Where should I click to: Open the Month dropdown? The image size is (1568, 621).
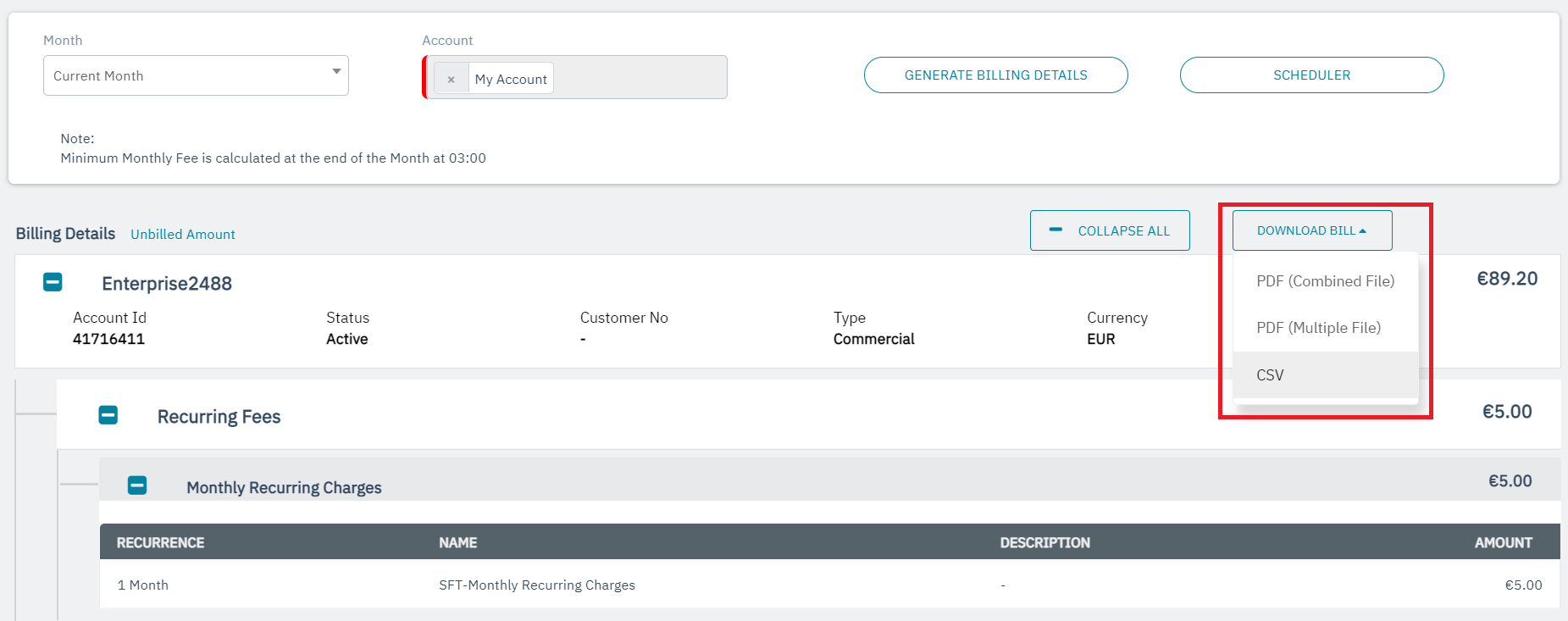point(196,76)
